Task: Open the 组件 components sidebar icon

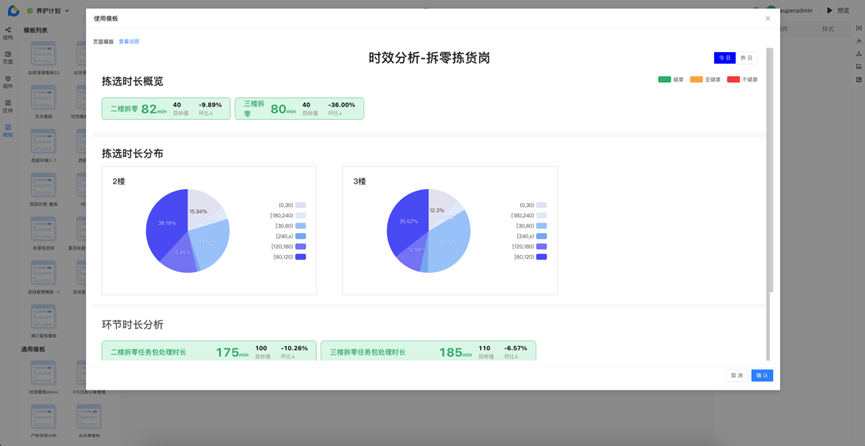Action: (x=8, y=81)
